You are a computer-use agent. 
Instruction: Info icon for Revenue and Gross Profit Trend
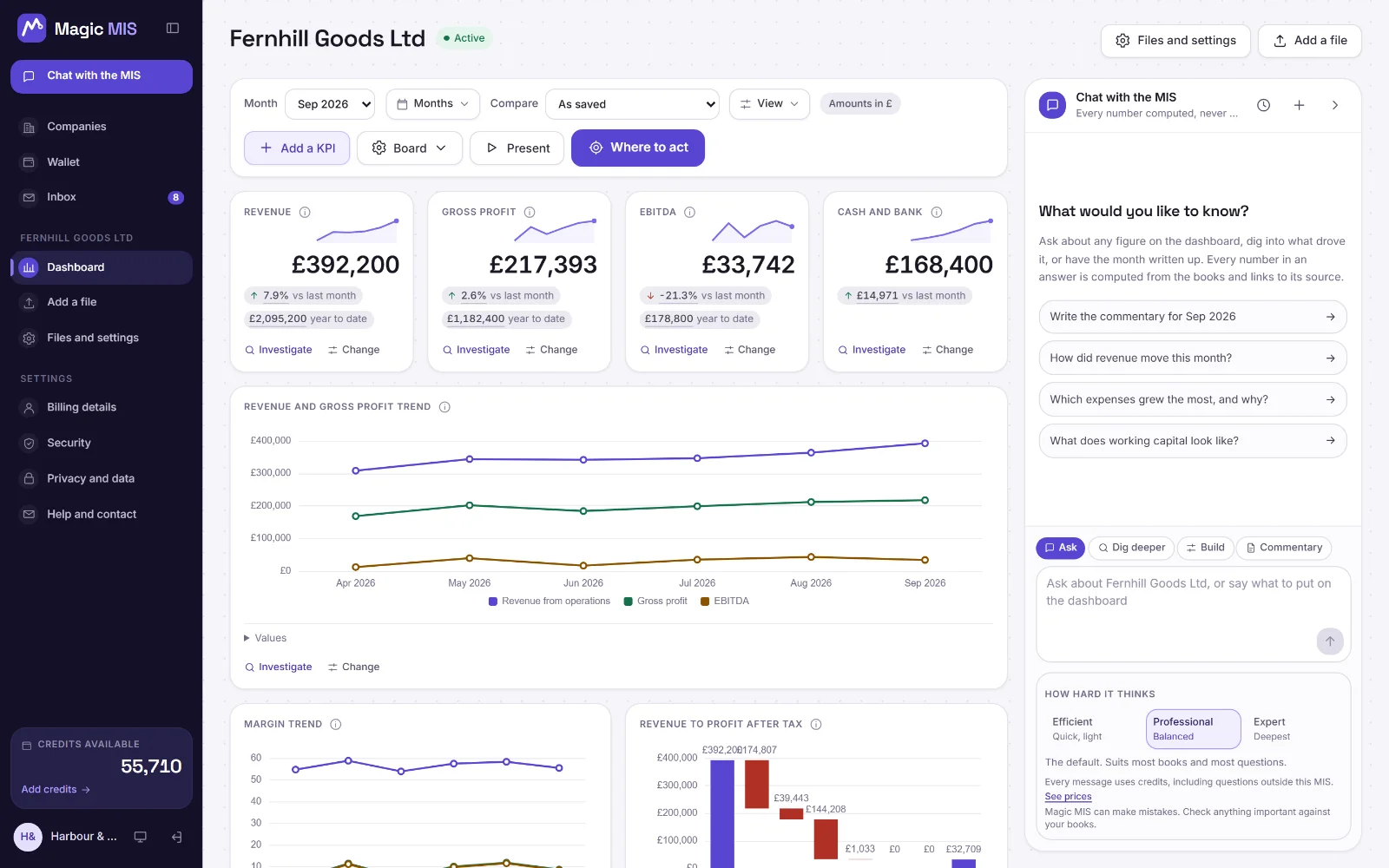click(444, 407)
